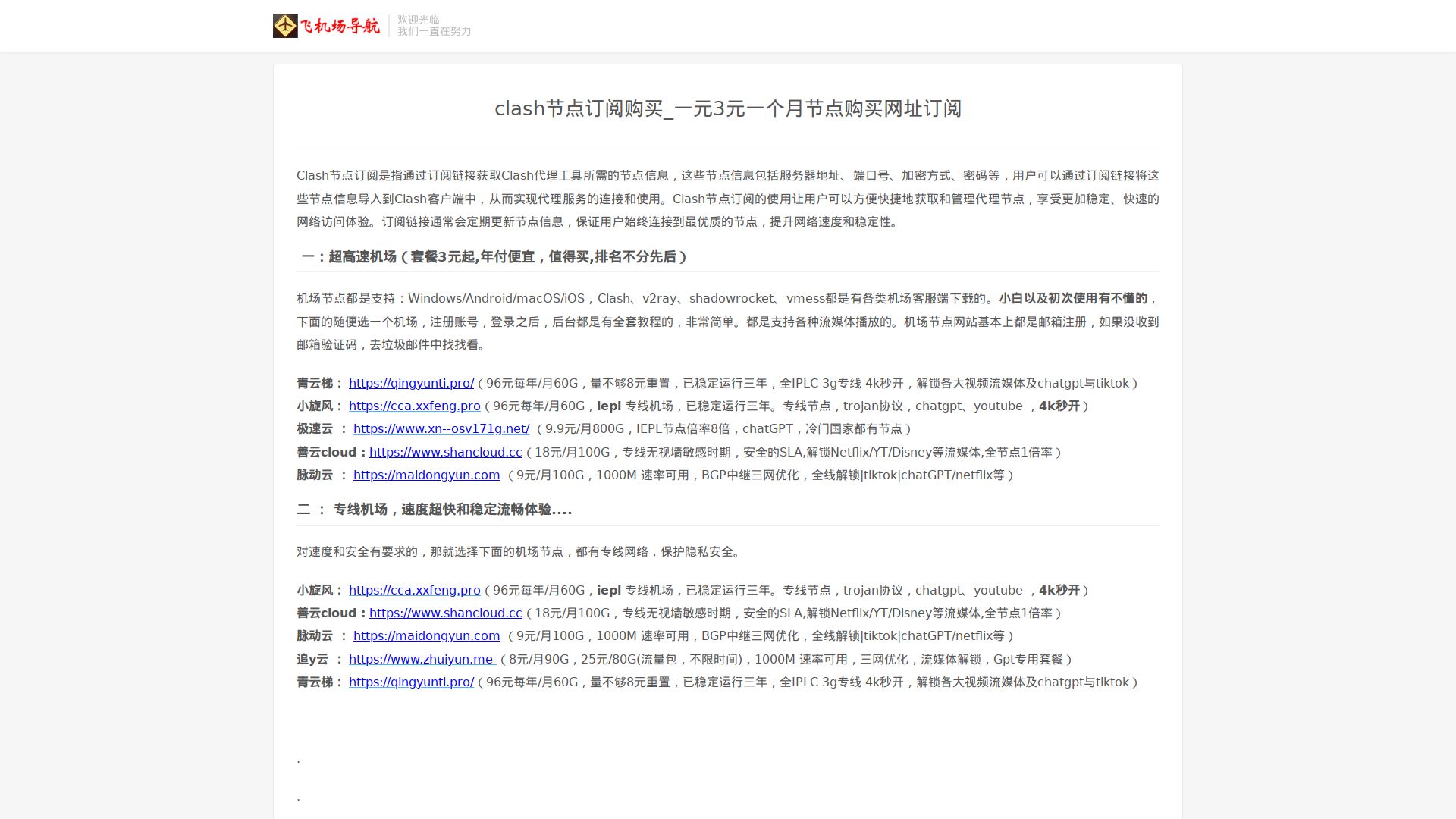Click the 欢迎光临 tagline text in header

pos(419,20)
